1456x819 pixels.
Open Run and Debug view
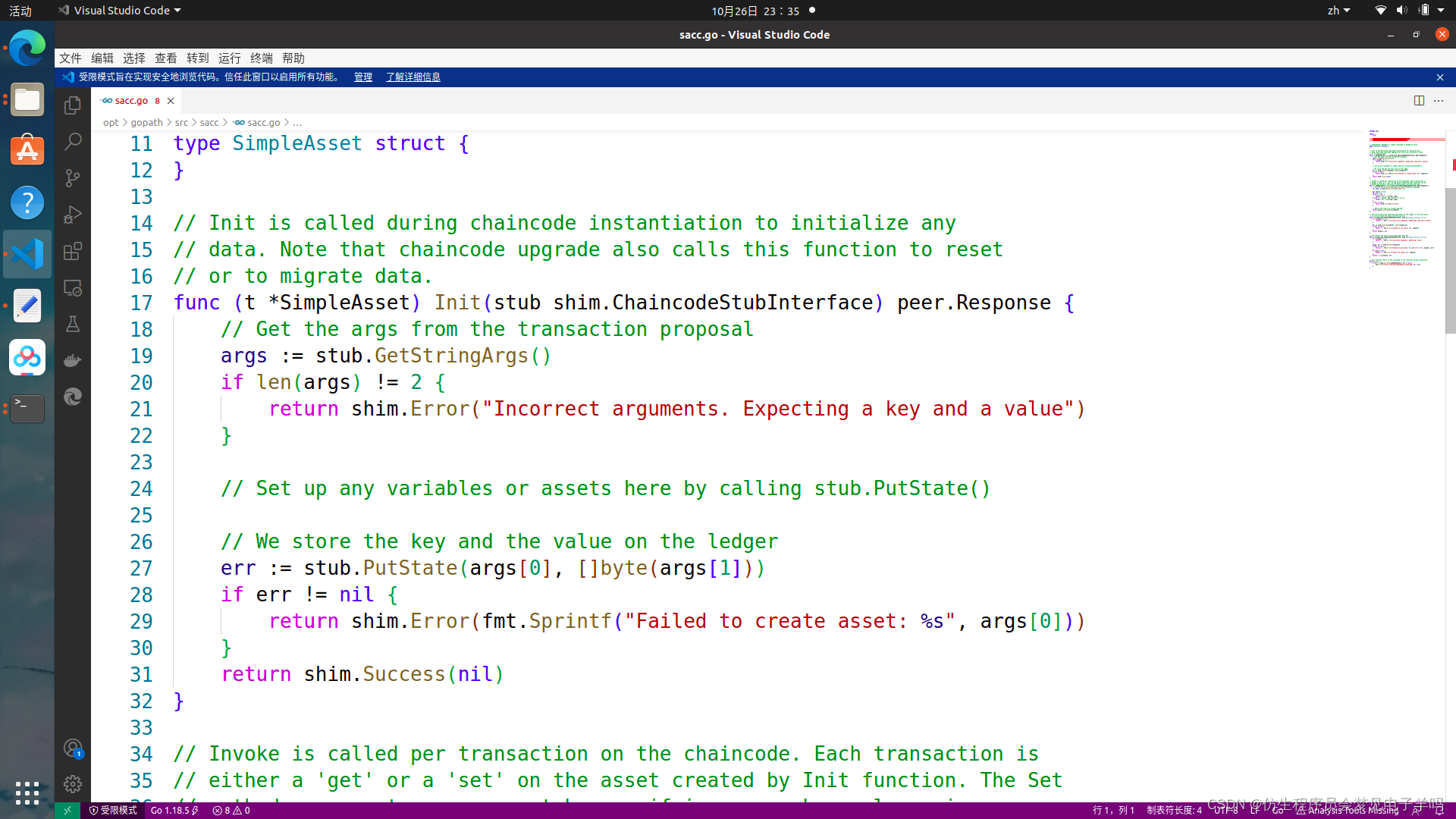(x=73, y=215)
